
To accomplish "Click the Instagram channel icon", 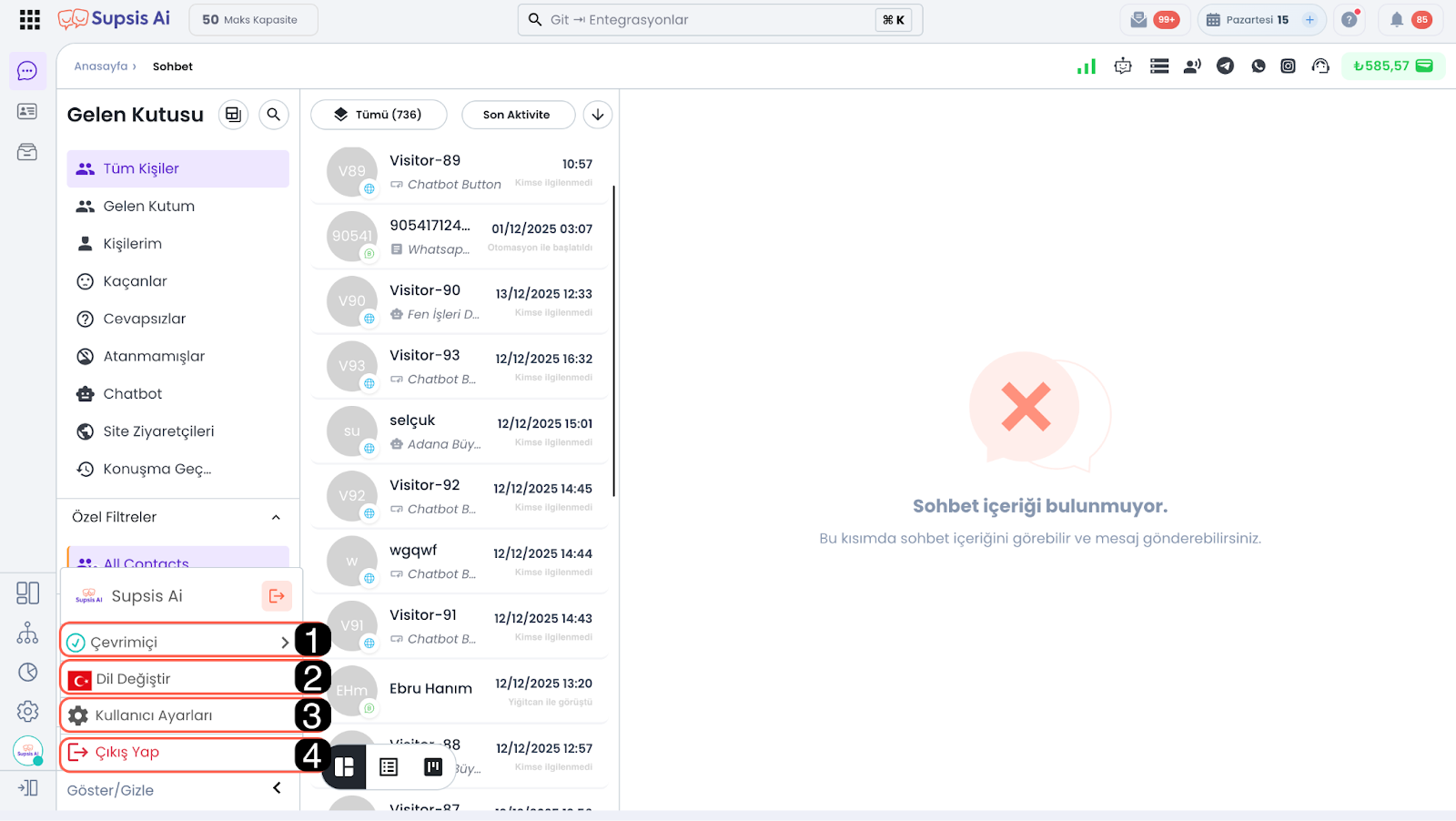I will (1288, 66).
